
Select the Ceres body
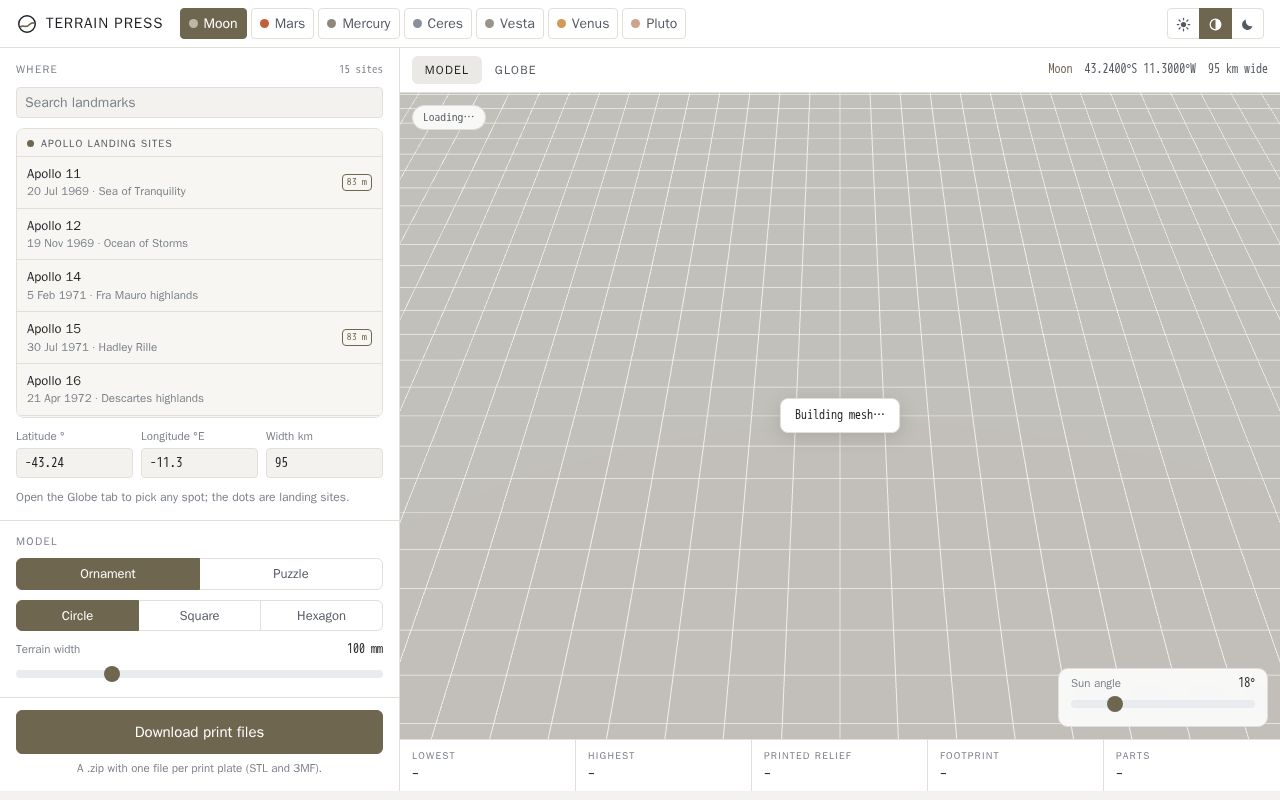coord(438,24)
